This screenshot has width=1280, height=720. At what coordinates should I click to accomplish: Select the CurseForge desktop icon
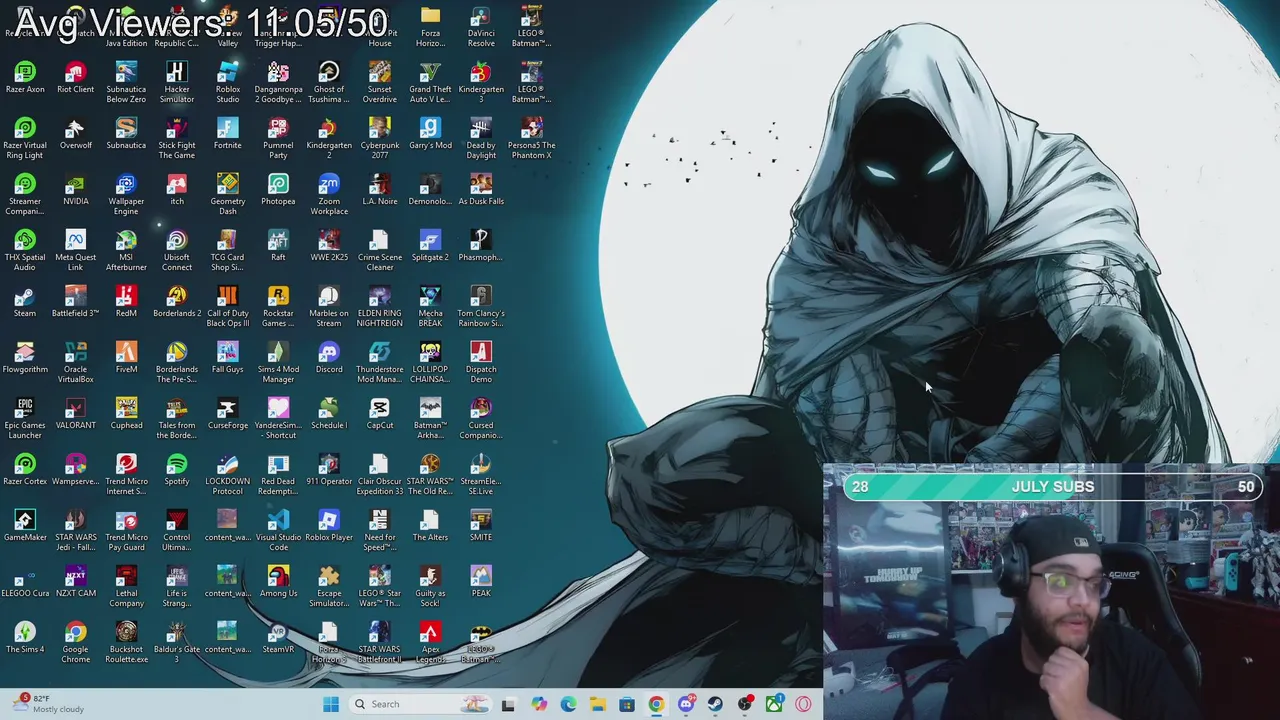228,414
